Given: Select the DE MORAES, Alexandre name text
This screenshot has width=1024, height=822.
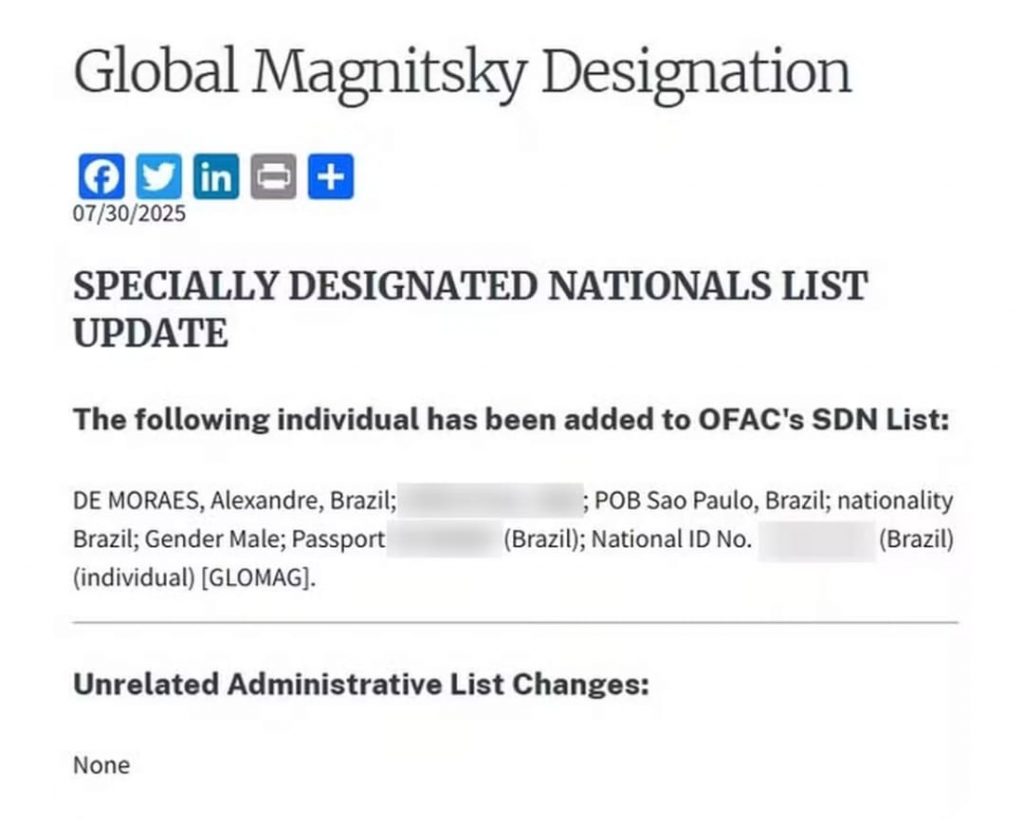Looking at the screenshot, I should coord(198,501).
